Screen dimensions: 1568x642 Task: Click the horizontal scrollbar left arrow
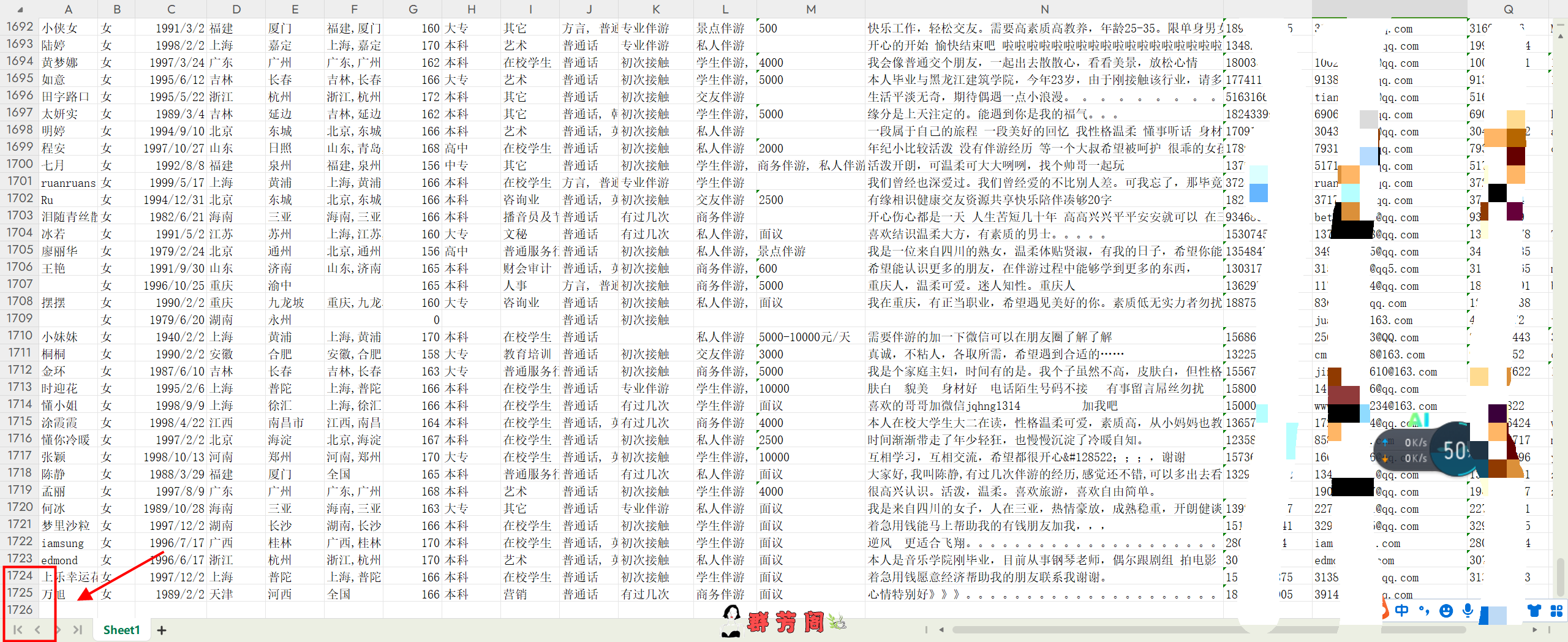pos(941,629)
